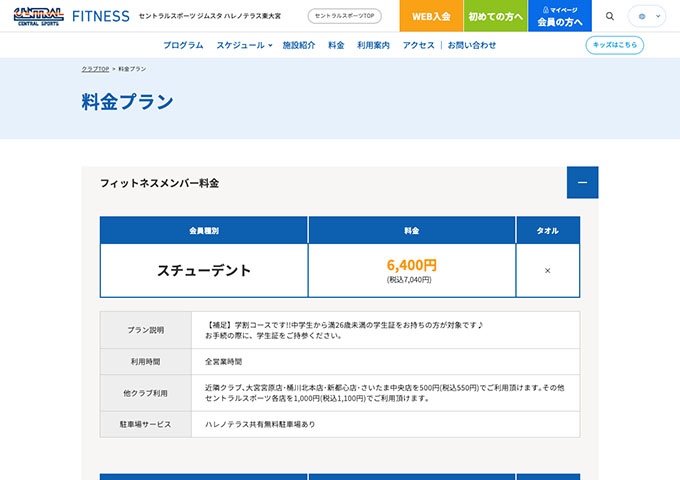The width and height of the screenshot is (680, 480).
Task: Open the 会員の方へ my page button
Action: [x=559, y=16]
